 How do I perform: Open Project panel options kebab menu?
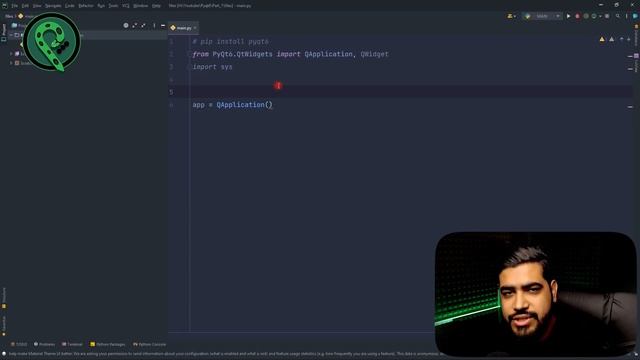click(154, 25)
